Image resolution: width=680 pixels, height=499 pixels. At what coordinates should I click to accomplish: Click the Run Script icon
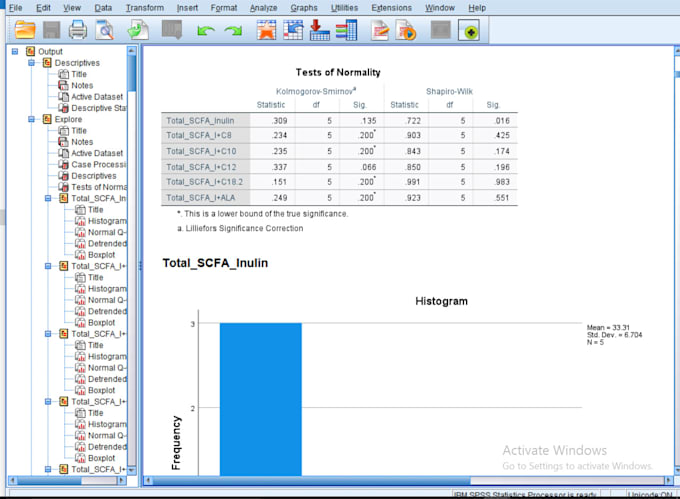pyautogui.click(x=406, y=30)
